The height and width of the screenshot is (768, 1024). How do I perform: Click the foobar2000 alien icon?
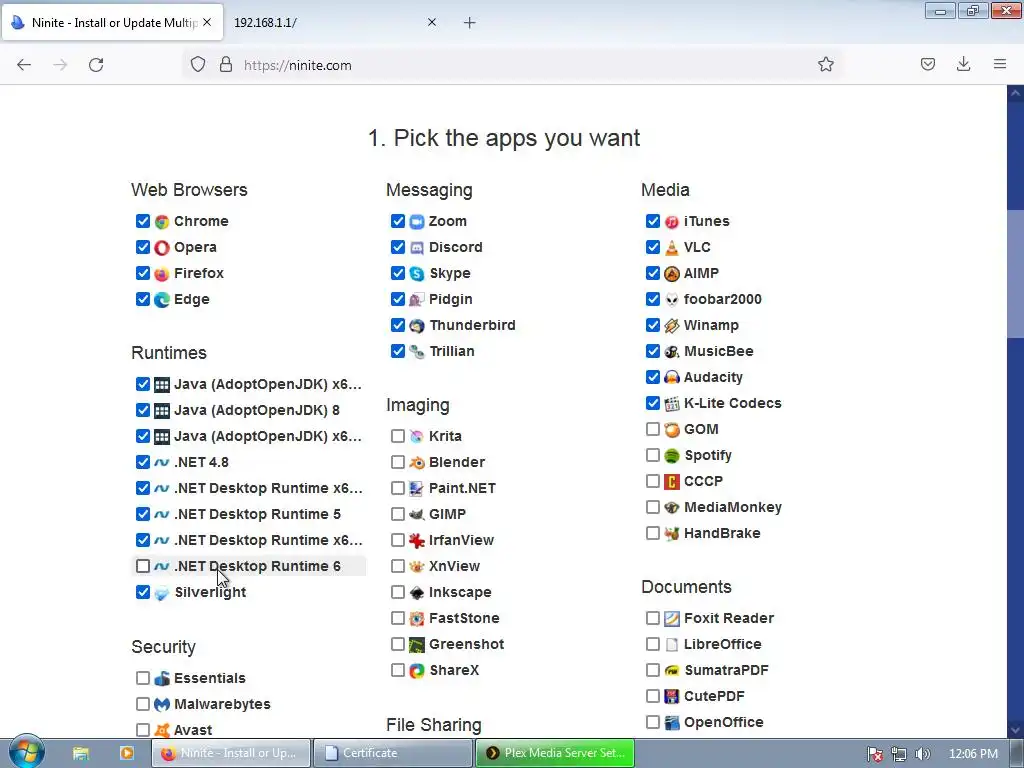tap(671, 300)
